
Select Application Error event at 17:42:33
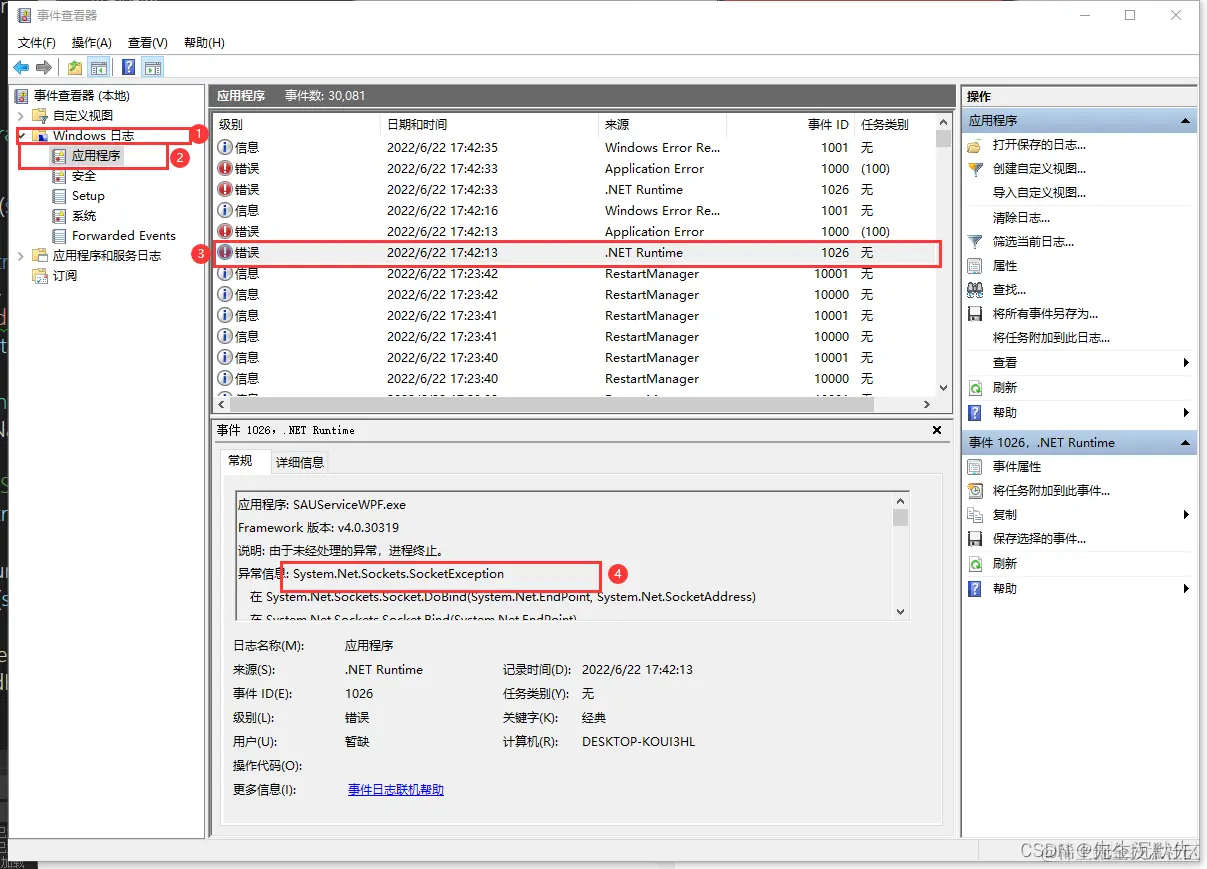tap(575, 169)
